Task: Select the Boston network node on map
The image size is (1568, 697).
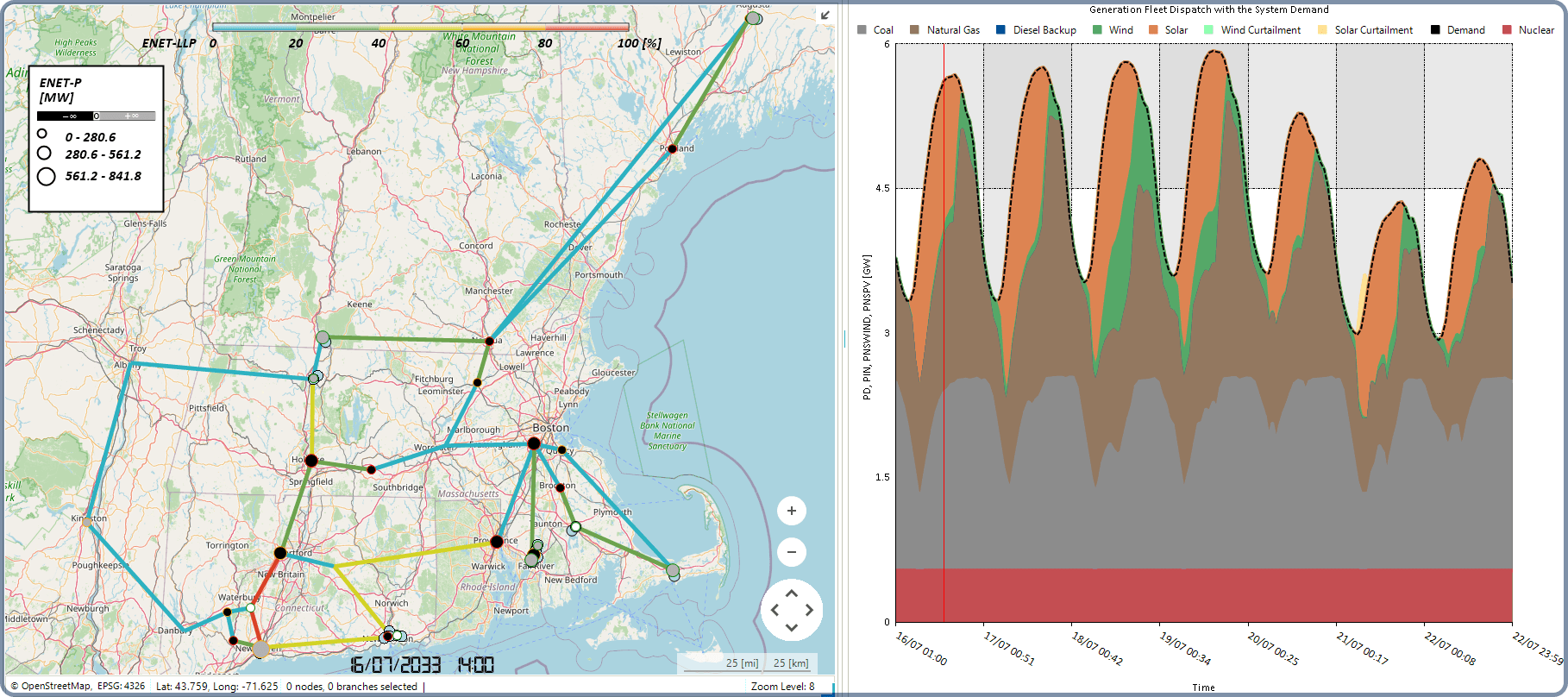Action: click(x=534, y=443)
